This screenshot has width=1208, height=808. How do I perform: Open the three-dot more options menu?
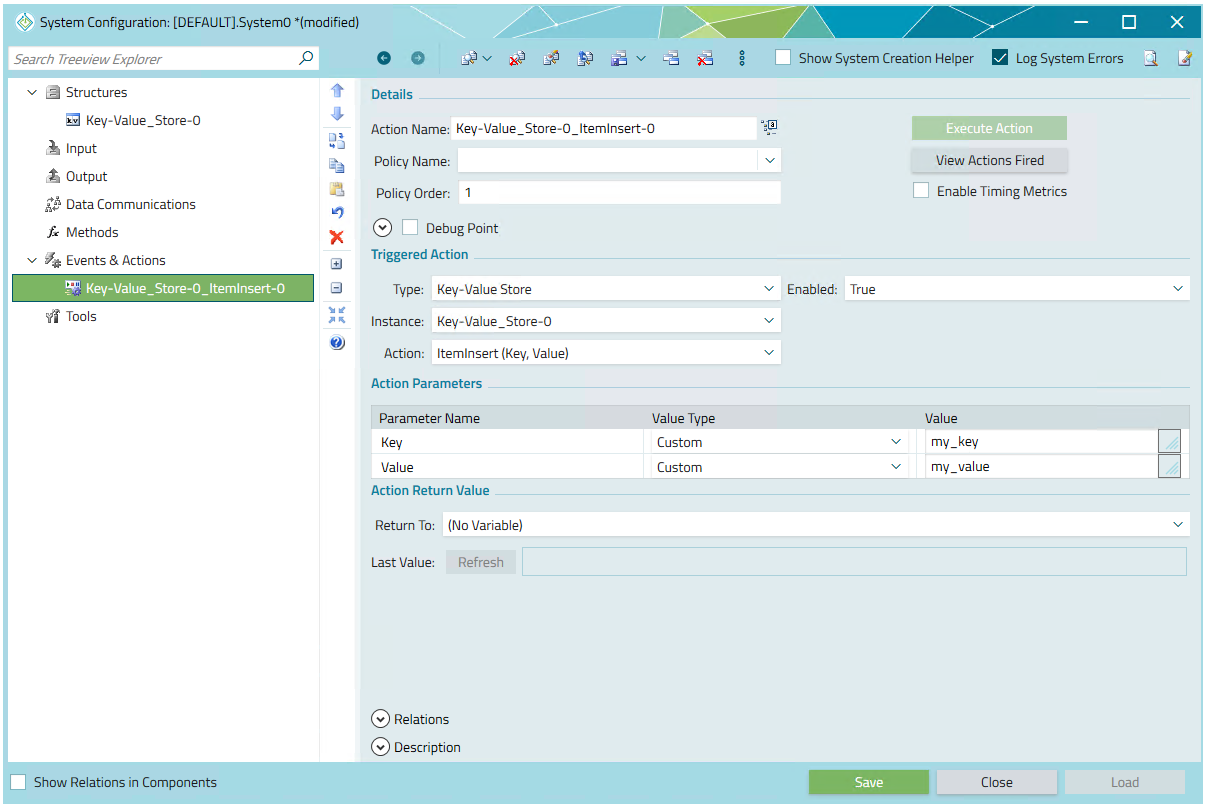tap(741, 58)
